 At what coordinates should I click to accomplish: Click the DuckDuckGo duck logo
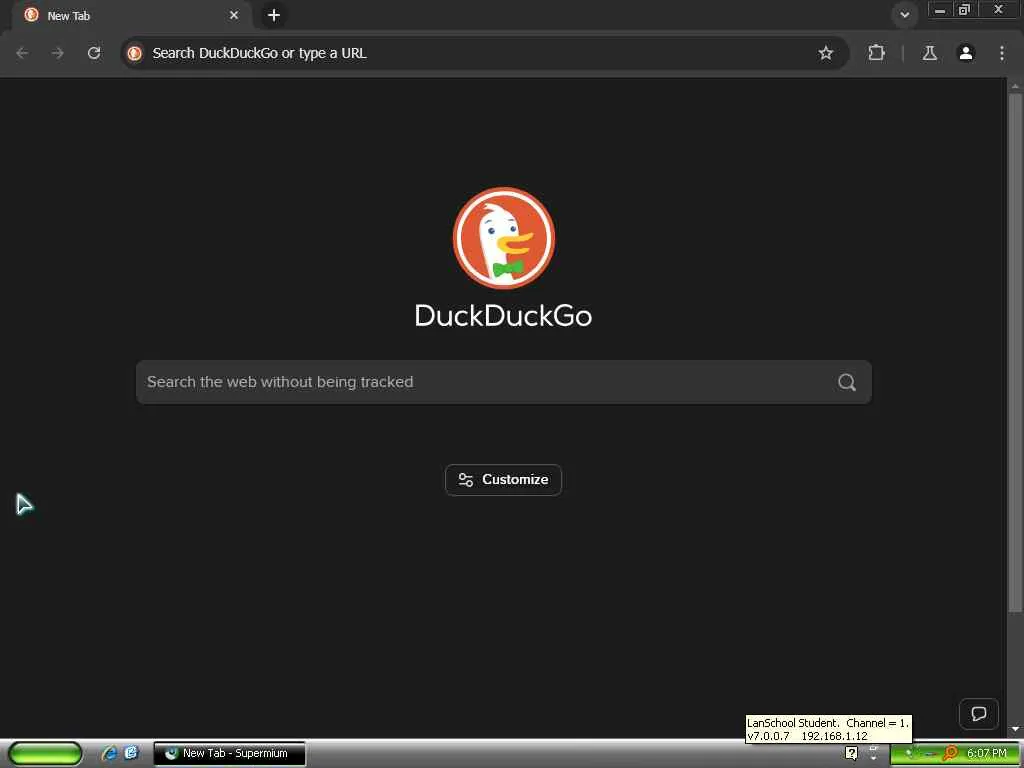pos(504,238)
